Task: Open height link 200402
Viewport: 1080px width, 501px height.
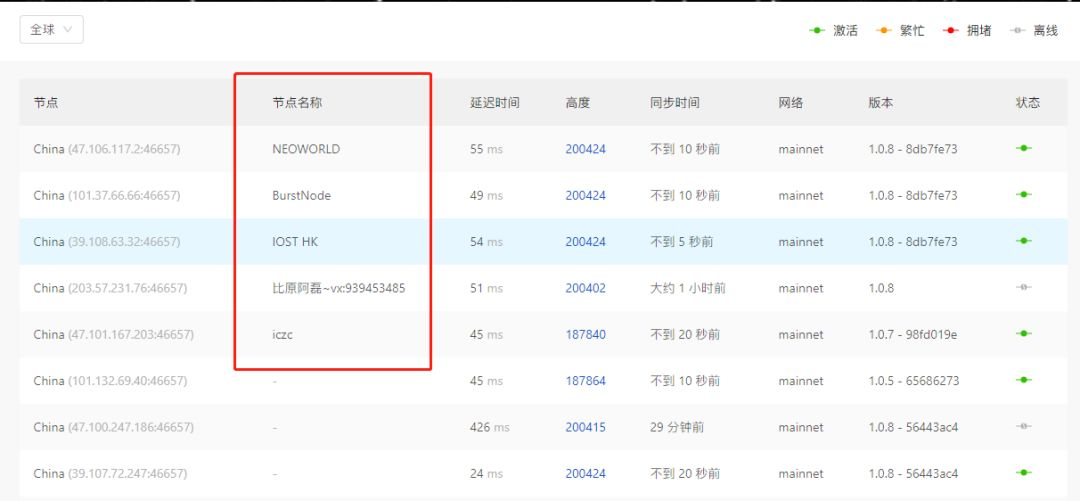Action: click(585, 288)
